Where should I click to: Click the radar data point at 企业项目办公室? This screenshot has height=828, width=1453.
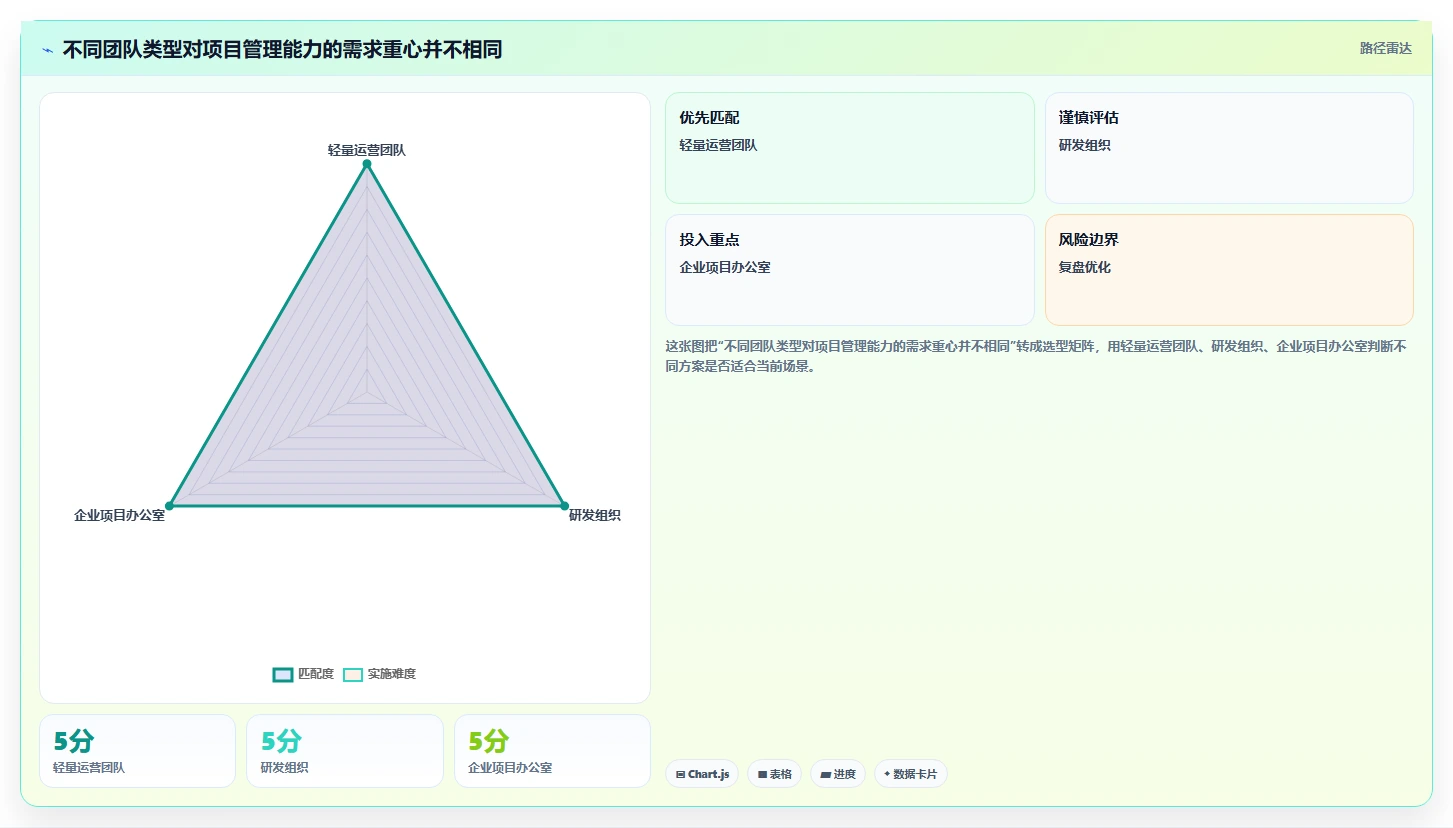(170, 506)
